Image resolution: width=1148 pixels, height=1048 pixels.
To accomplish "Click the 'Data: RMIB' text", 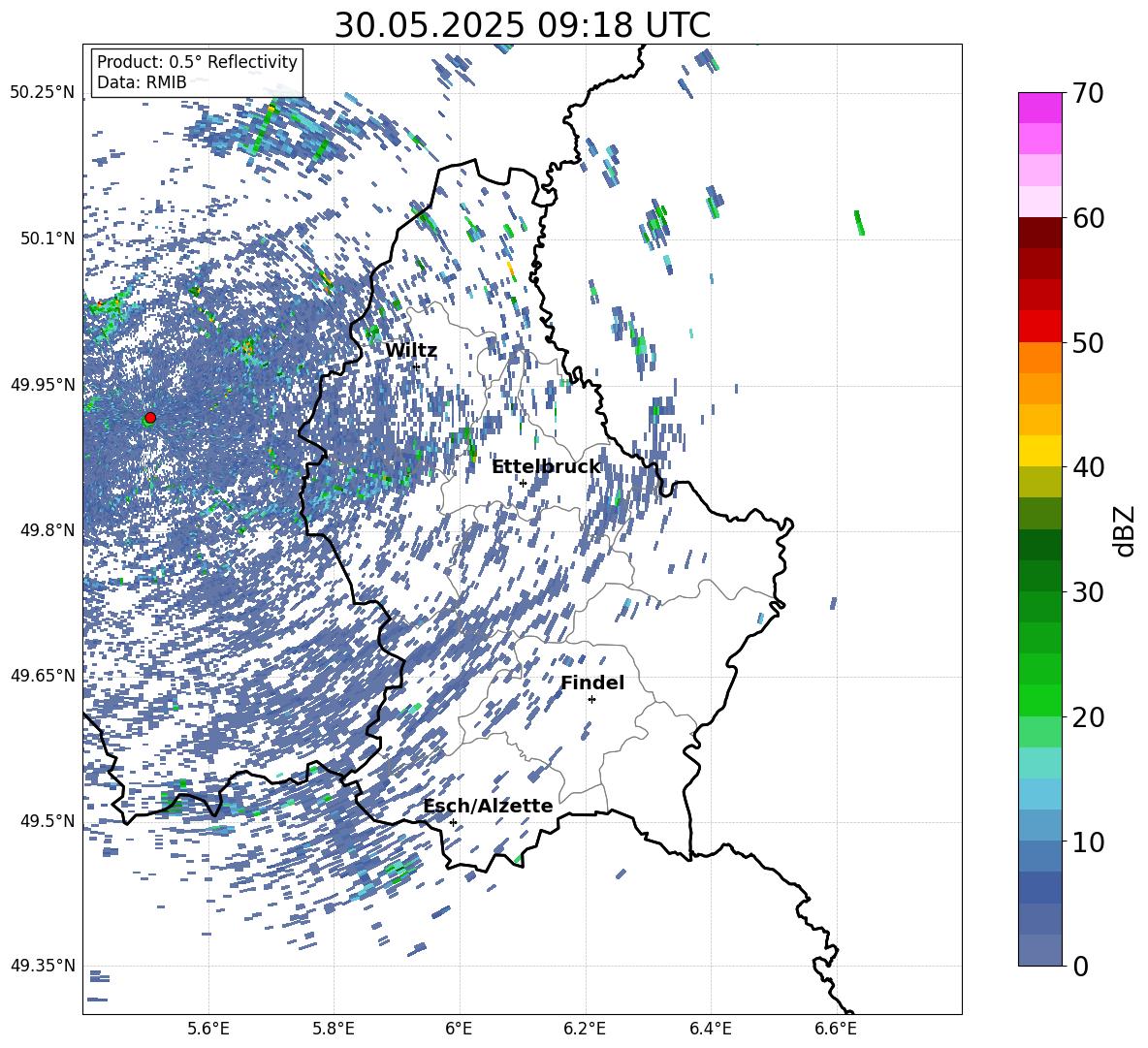I will click(142, 82).
